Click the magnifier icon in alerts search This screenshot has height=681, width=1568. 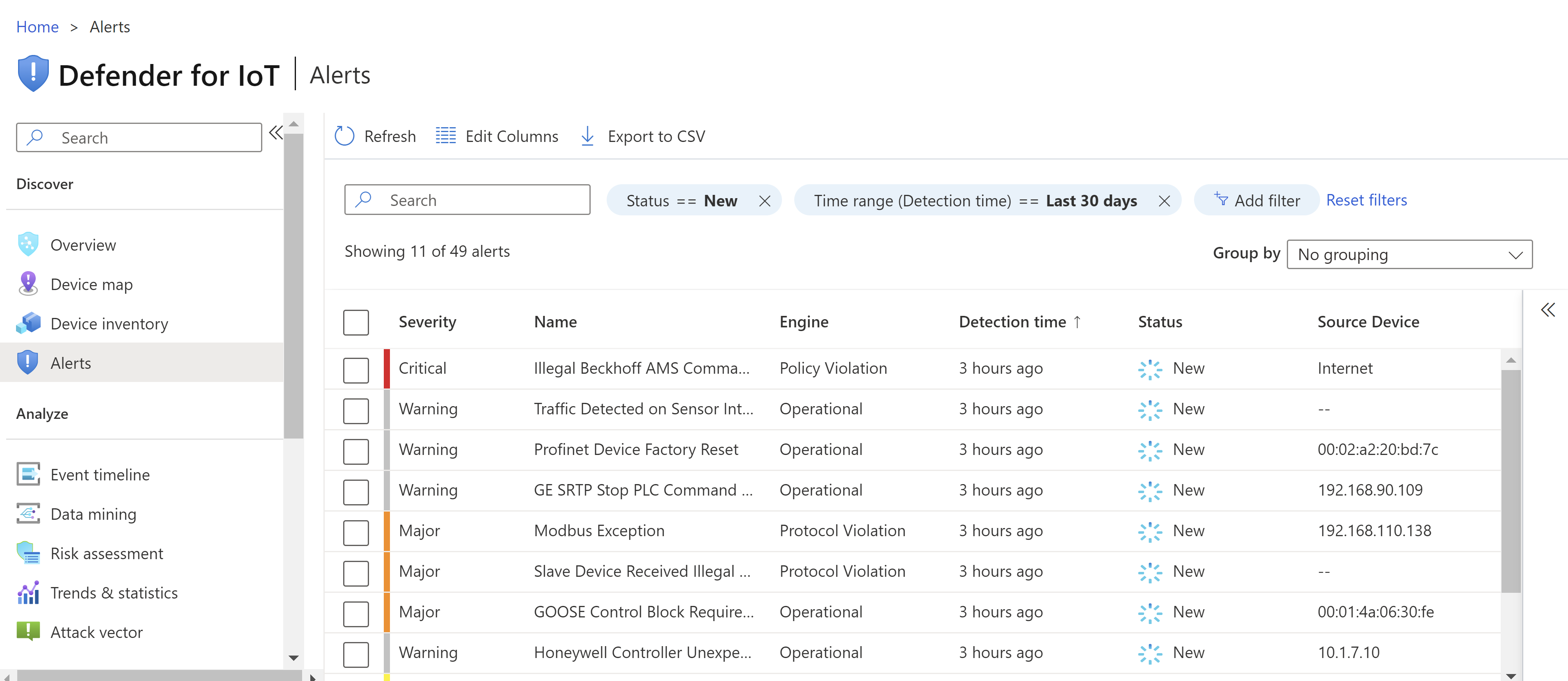(363, 200)
